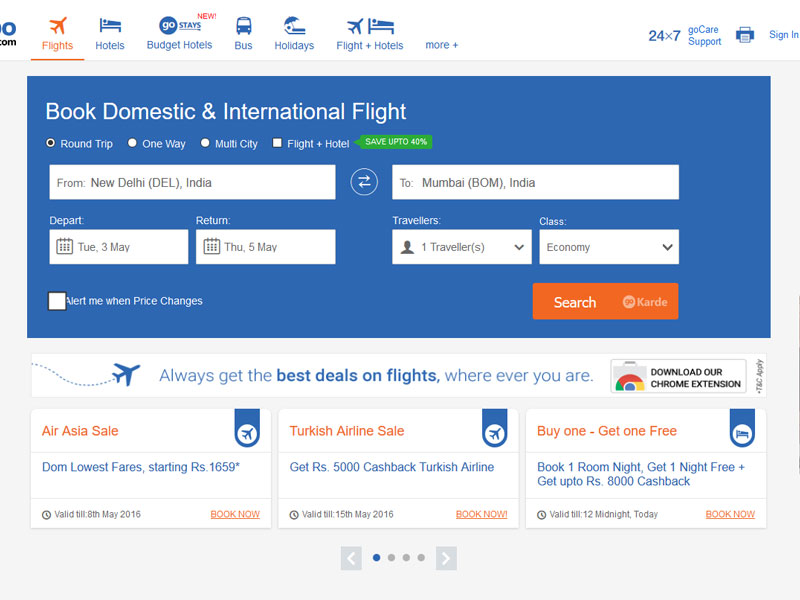Open the Class Economy dropdown

click(608, 247)
